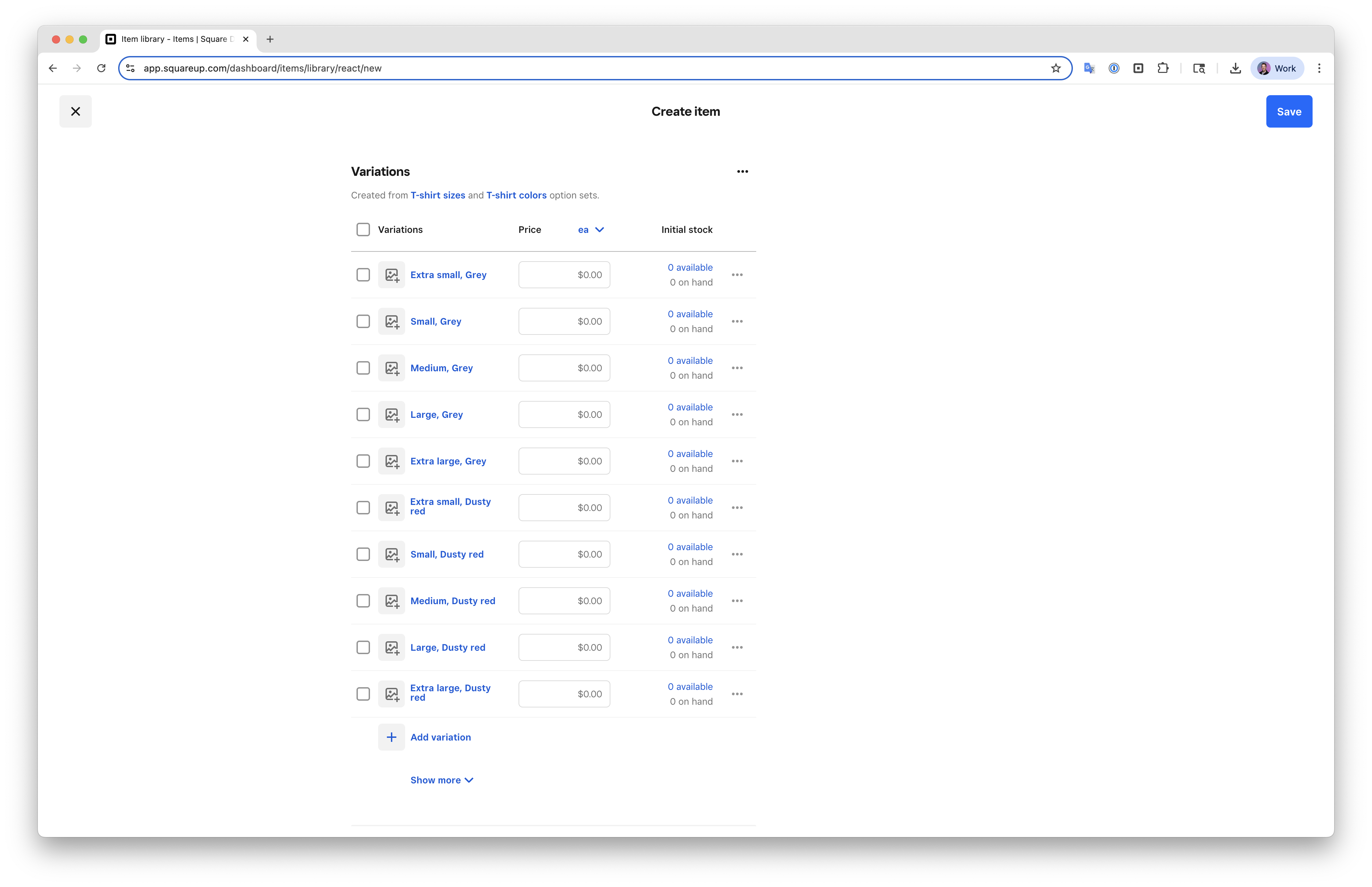
Task: Expand Show more variations
Action: pyautogui.click(x=441, y=780)
